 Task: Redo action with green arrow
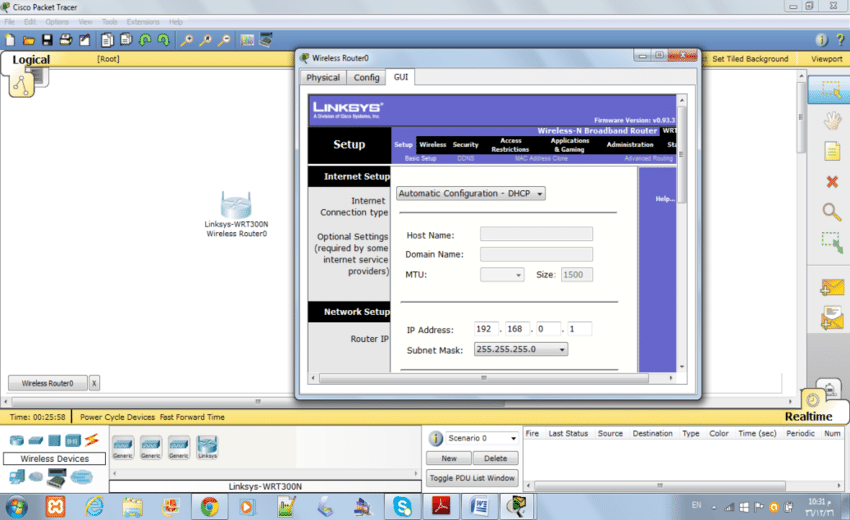click(x=163, y=40)
